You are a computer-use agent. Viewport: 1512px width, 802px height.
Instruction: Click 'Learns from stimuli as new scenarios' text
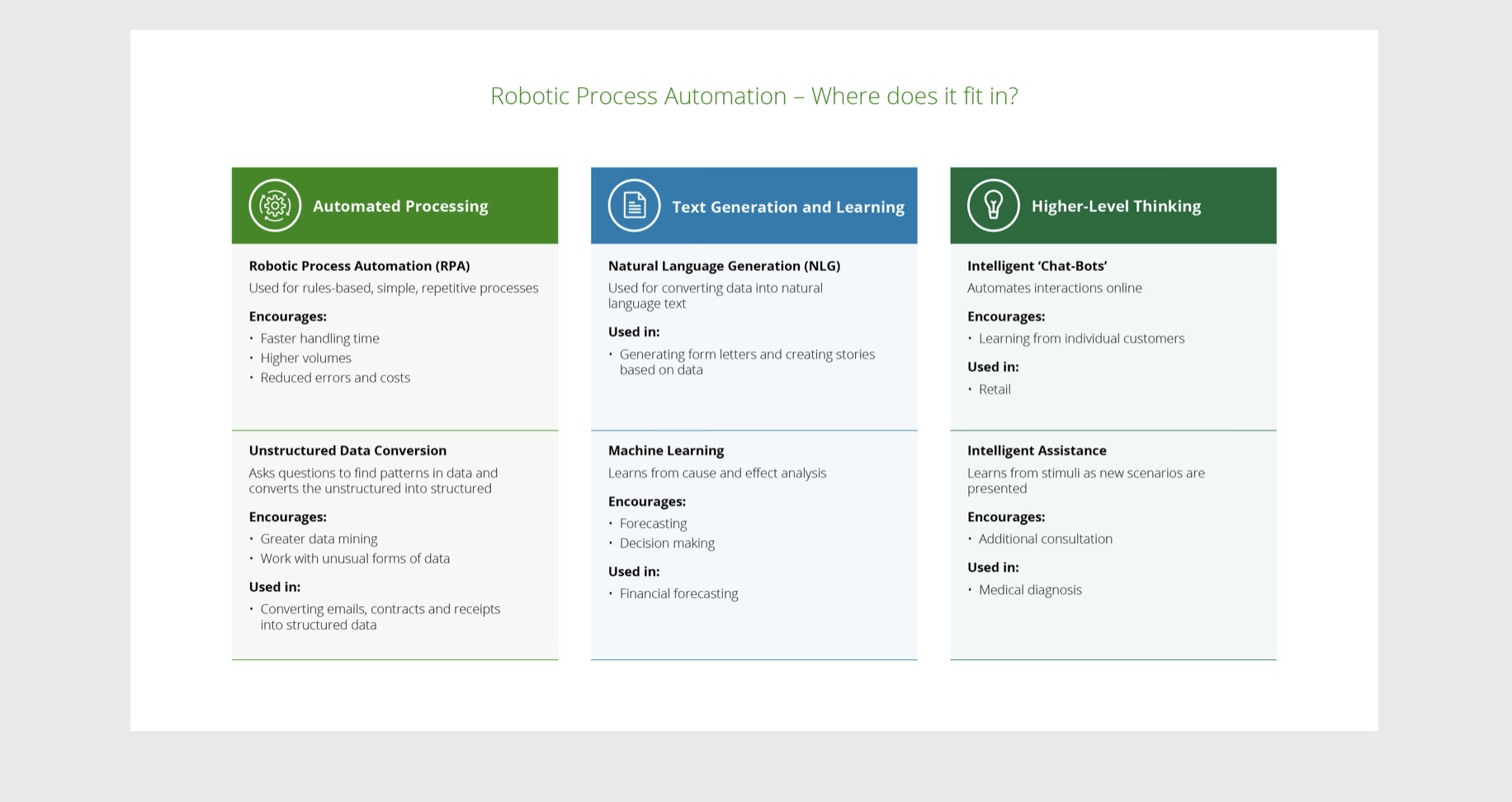(1086, 480)
